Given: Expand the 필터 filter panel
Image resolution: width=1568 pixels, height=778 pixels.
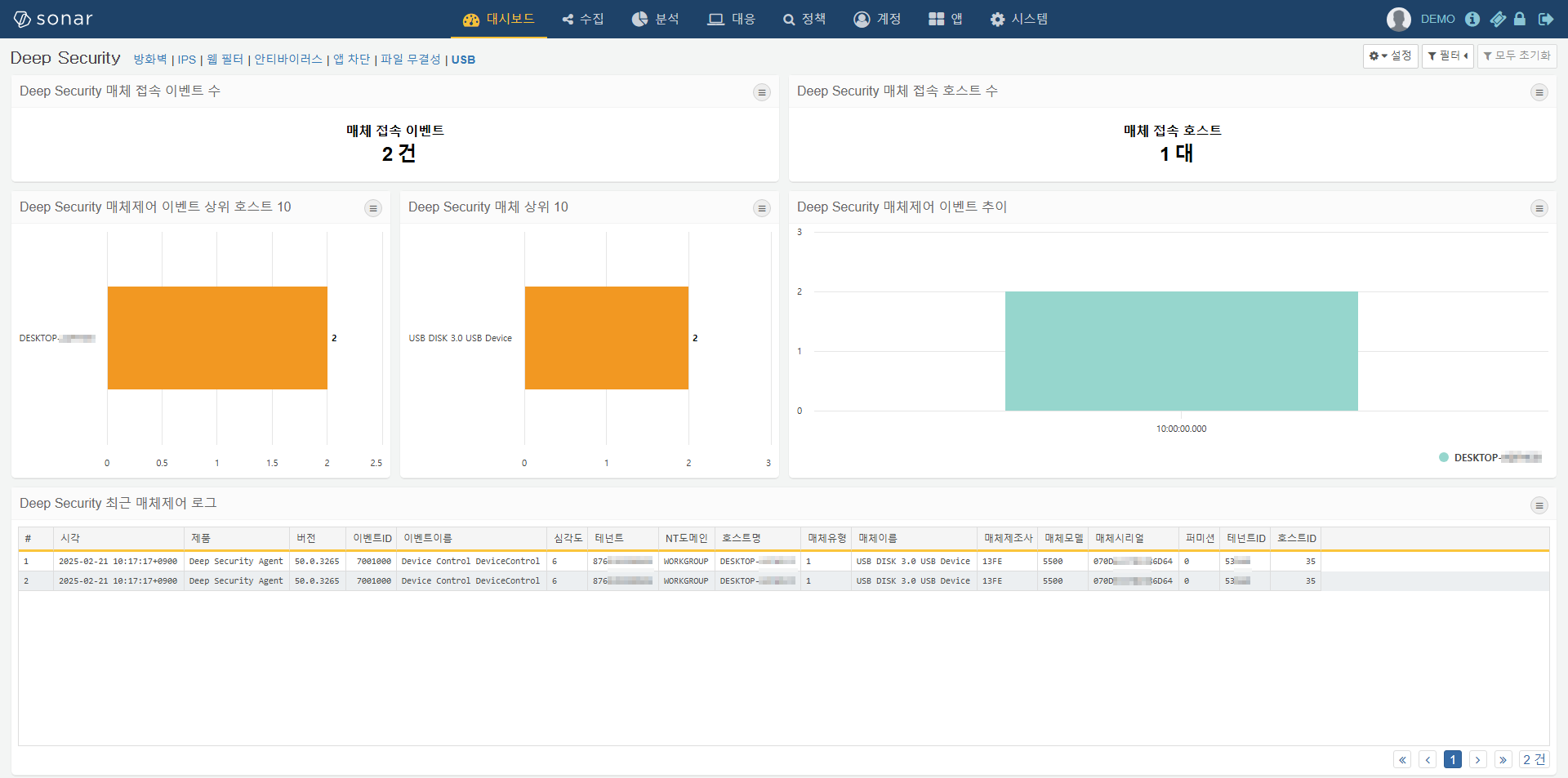Looking at the screenshot, I should coord(1447,56).
